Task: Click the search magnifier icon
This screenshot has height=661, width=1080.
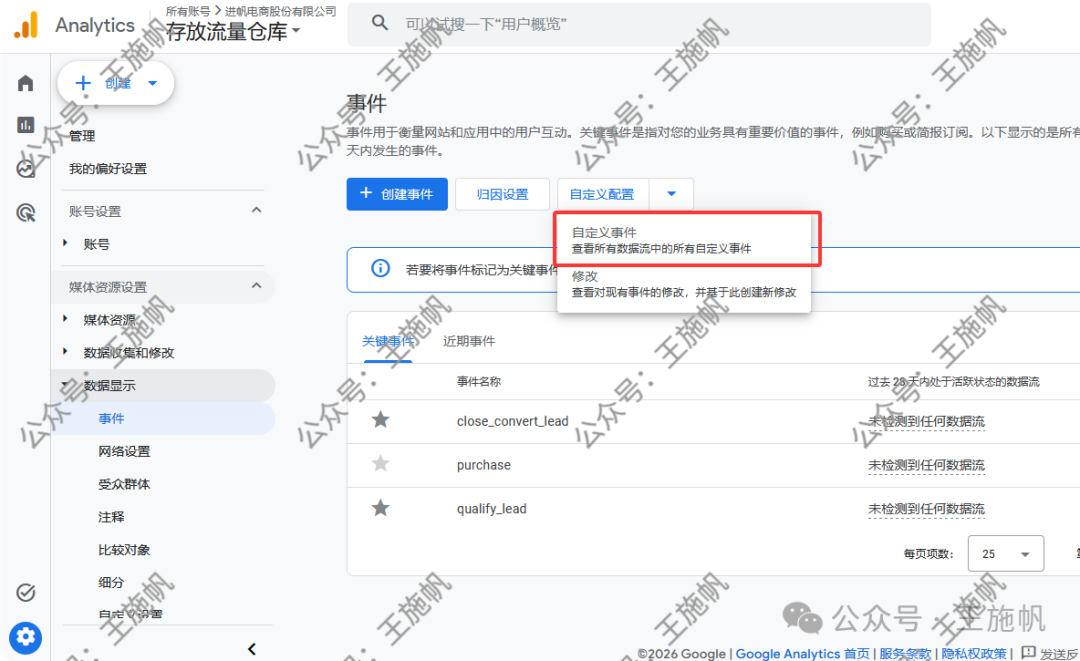Action: (x=380, y=23)
